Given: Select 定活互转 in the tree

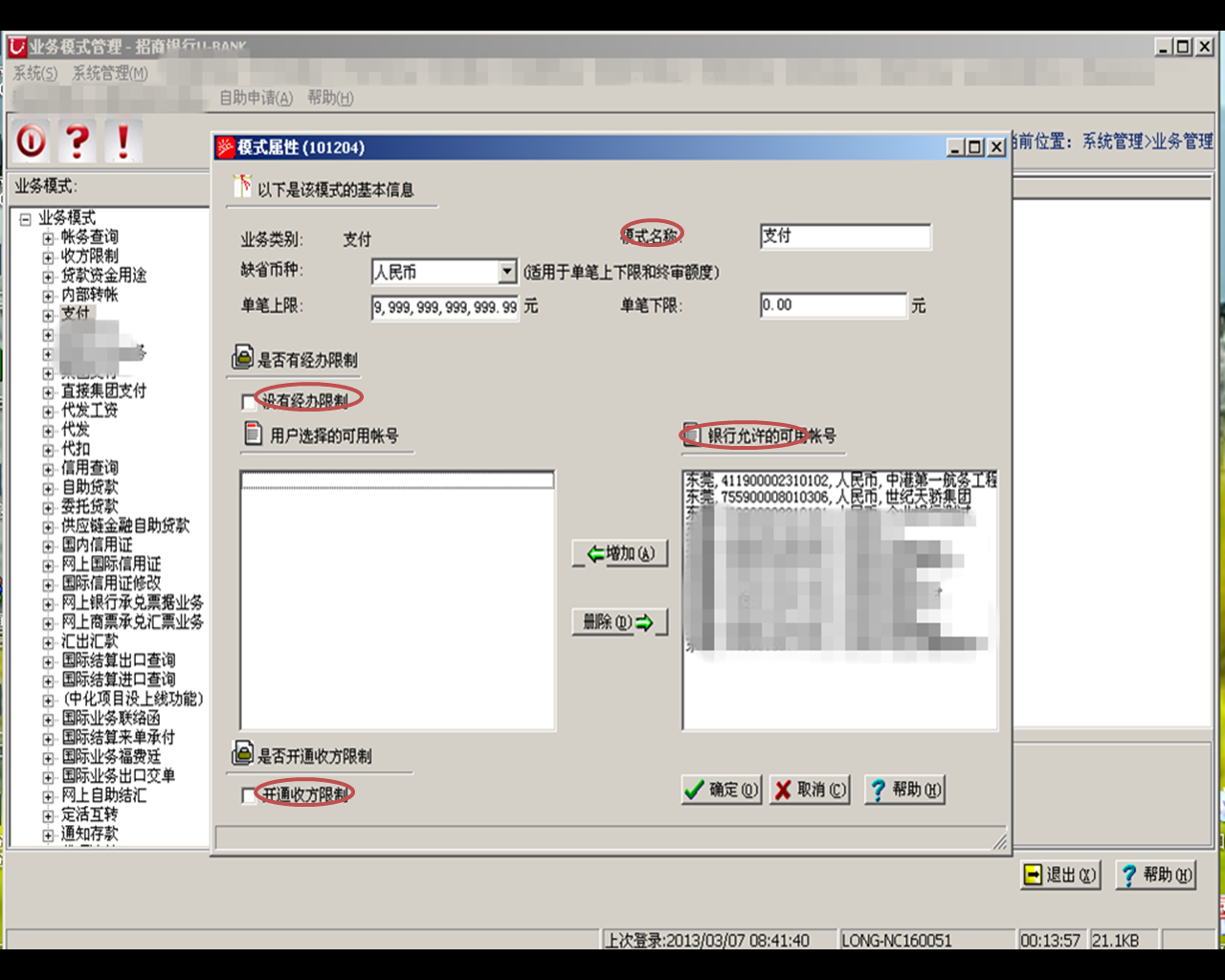Looking at the screenshot, I should pos(90,814).
